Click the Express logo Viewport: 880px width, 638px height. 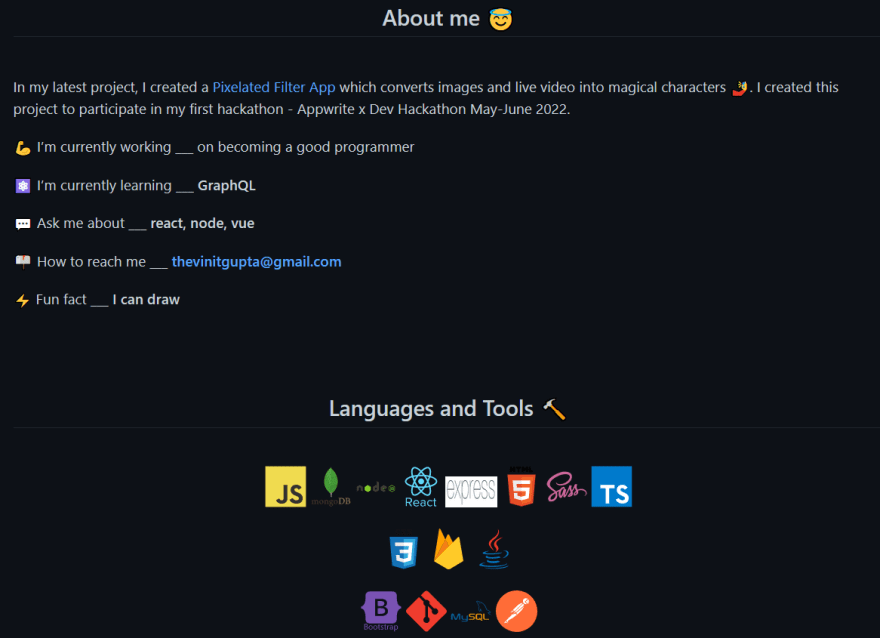click(x=471, y=492)
